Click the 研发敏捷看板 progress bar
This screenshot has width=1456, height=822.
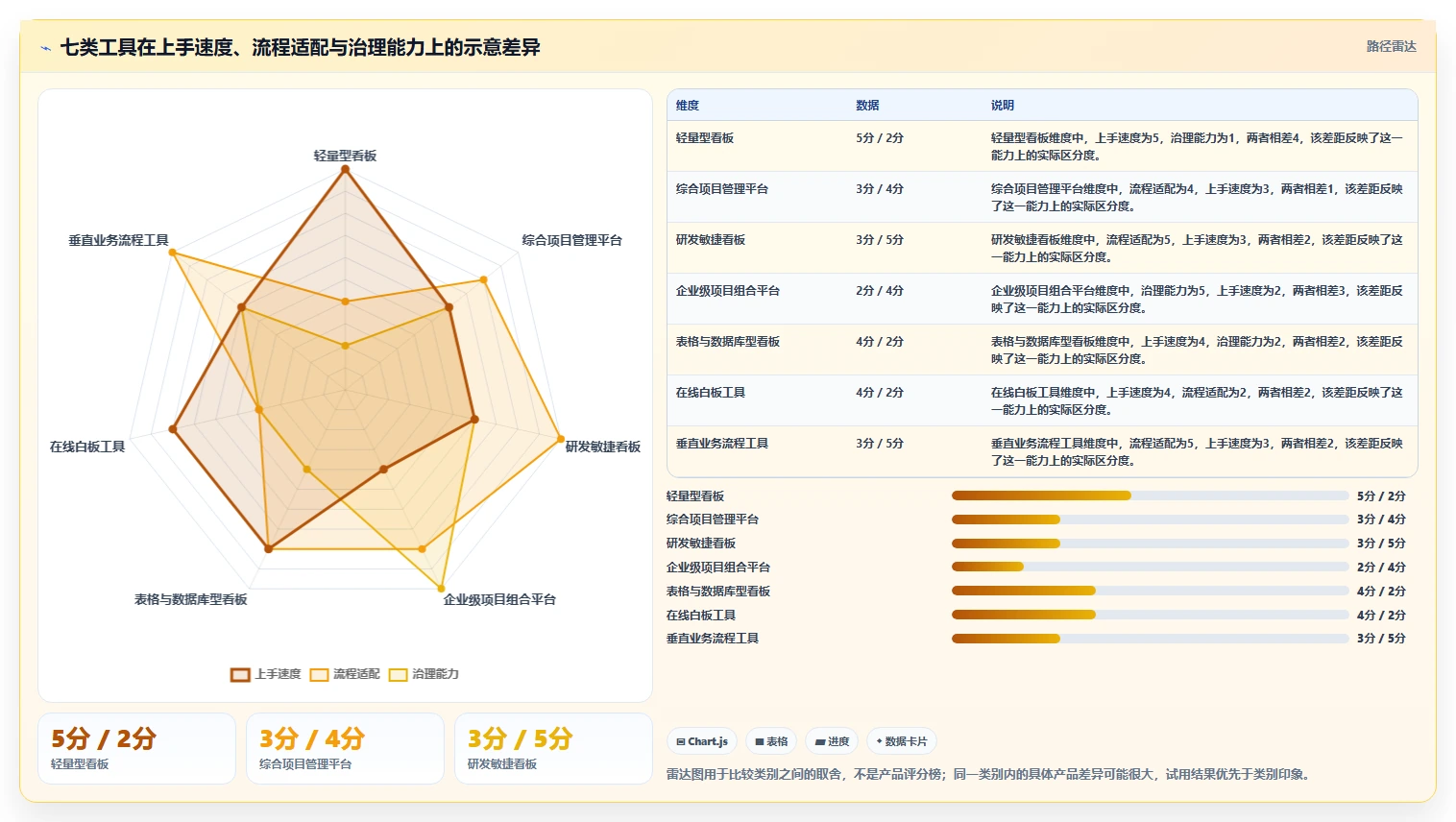[x=1150, y=544]
